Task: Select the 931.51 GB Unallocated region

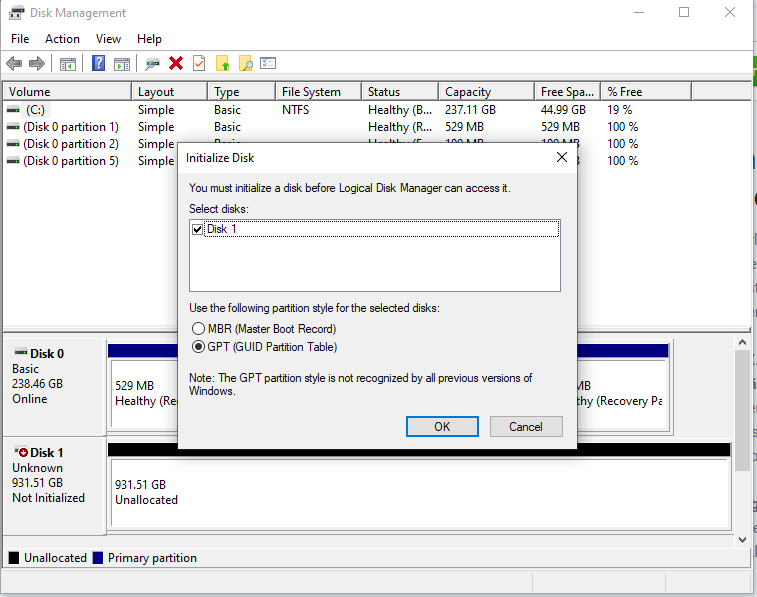Action: [420, 492]
